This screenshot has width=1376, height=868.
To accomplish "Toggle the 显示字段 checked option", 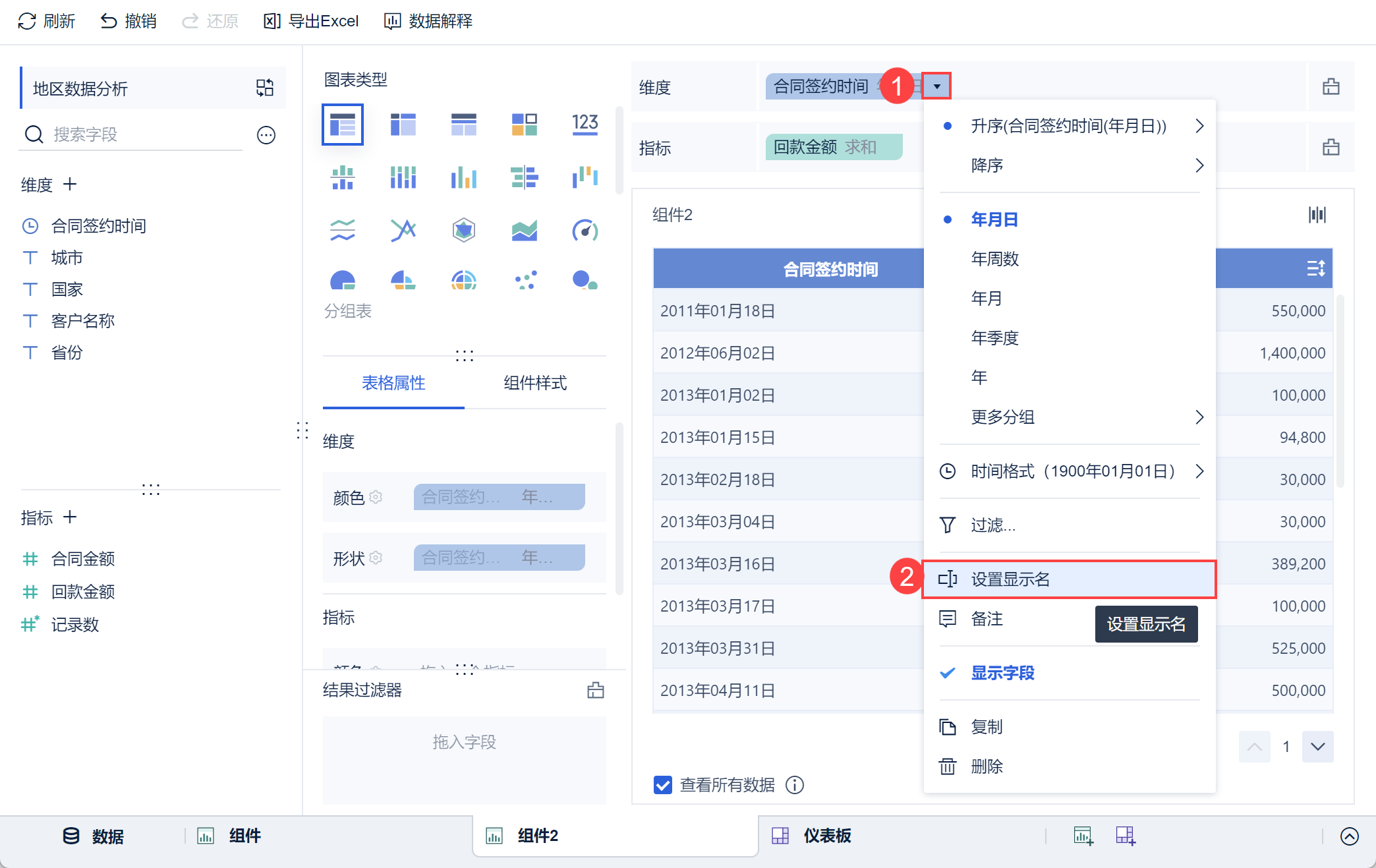I will click(x=1002, y=673).
